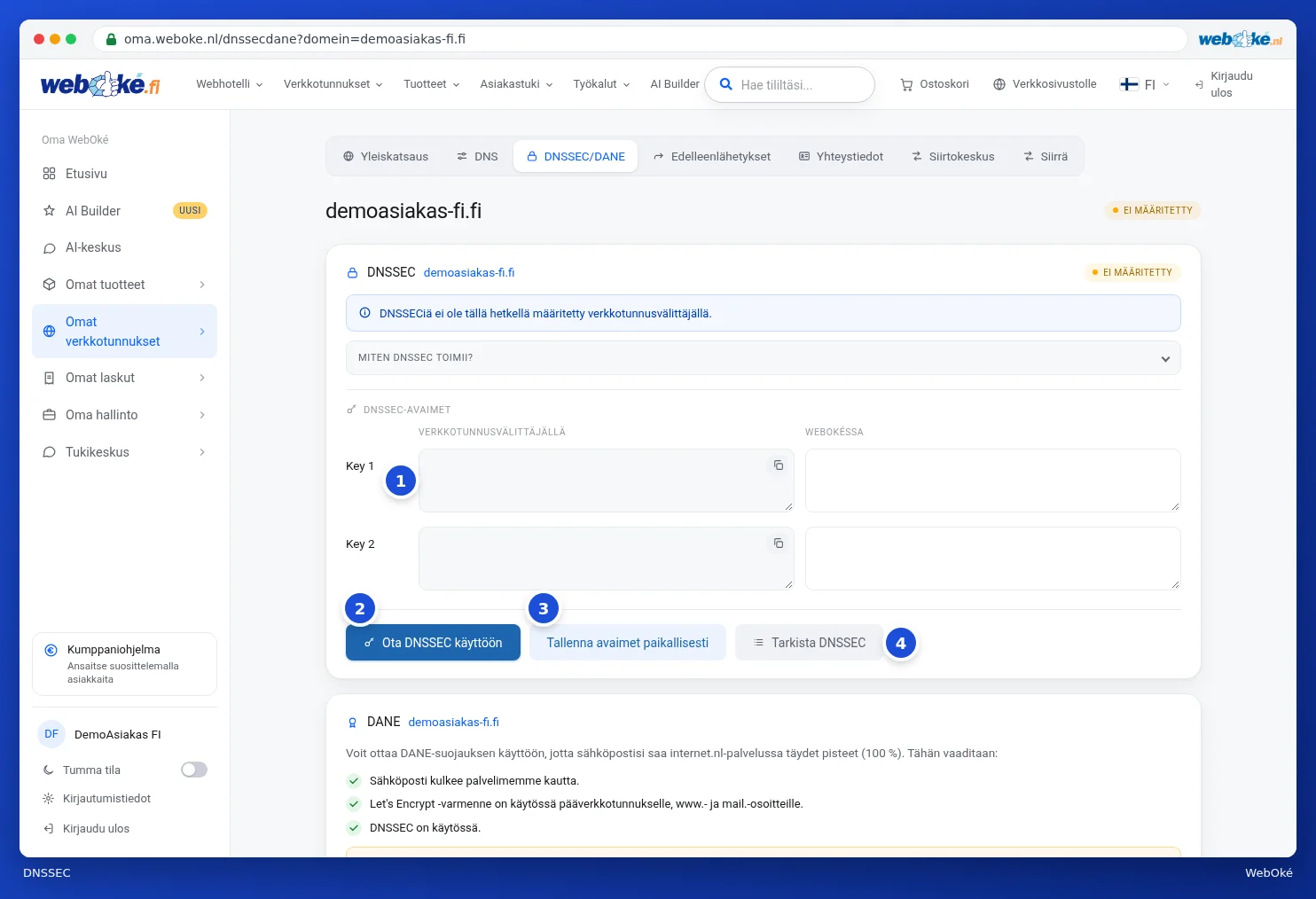Click Kirjaudu ulos in top bar
This screenshot has height=899, width=1316.
[1224, 84]
